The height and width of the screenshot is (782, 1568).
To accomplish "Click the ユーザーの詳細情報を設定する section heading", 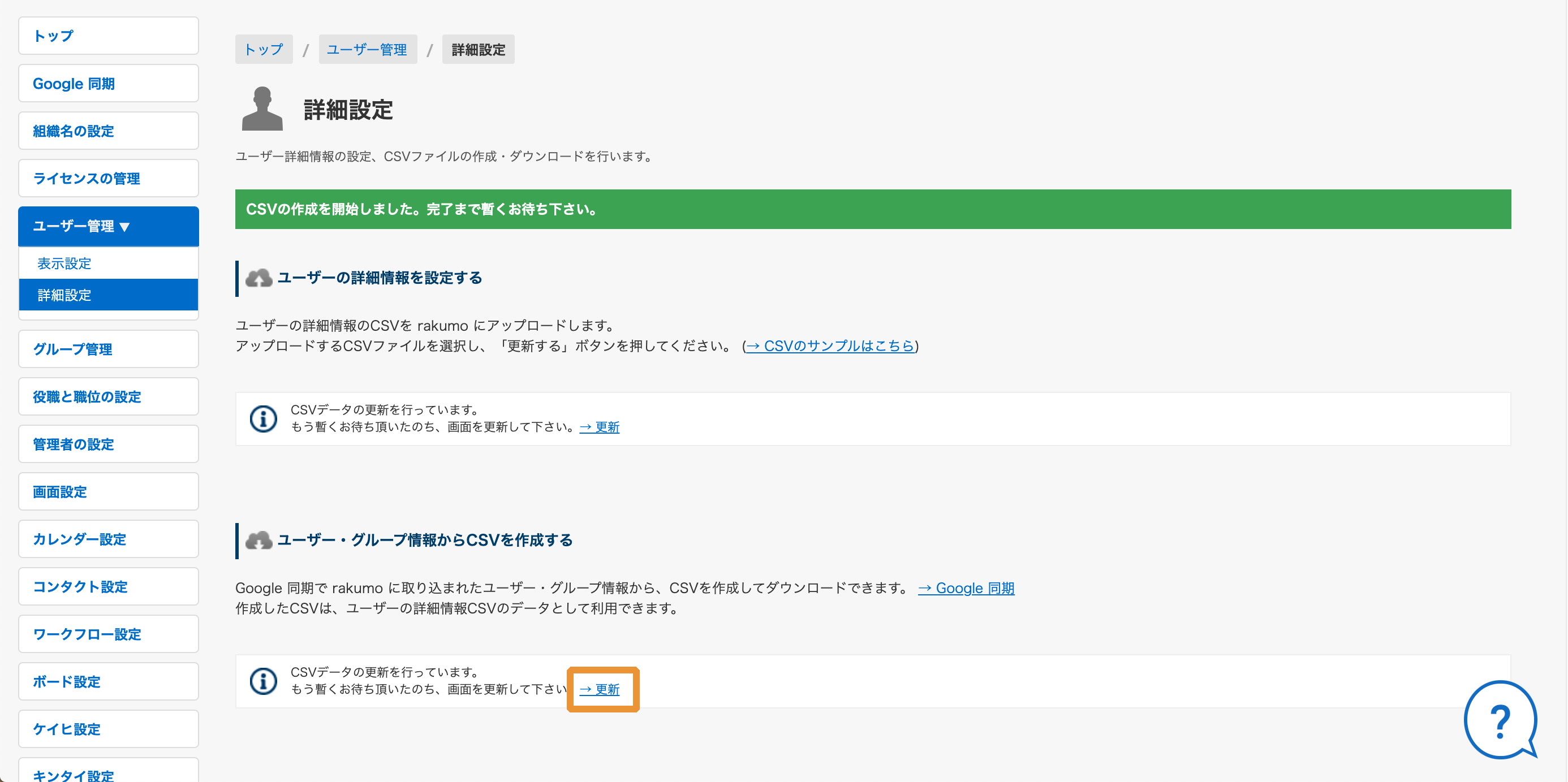I will [x=380, y=278].
